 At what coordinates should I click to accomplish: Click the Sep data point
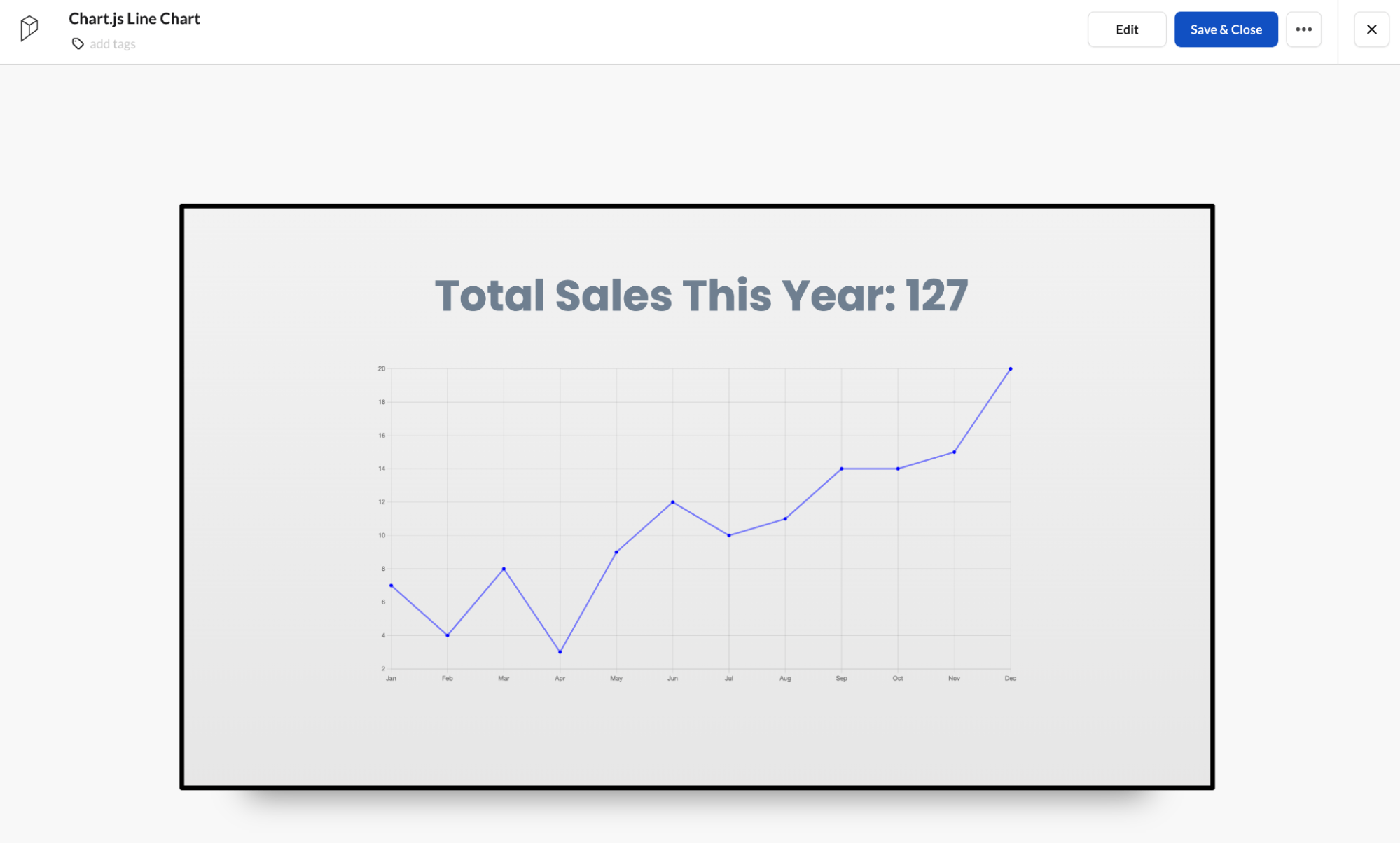[x=841, y=469]
